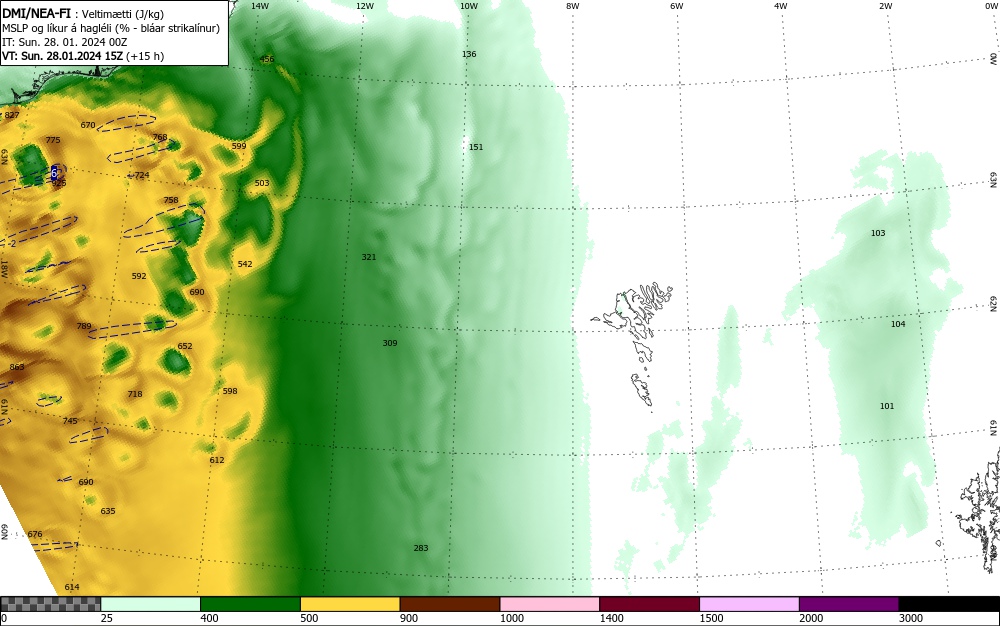Select the dark purple 2000–3000 legend swatch
The height and width of the screenshot is (626, 1000).
(x=849, y=604)
